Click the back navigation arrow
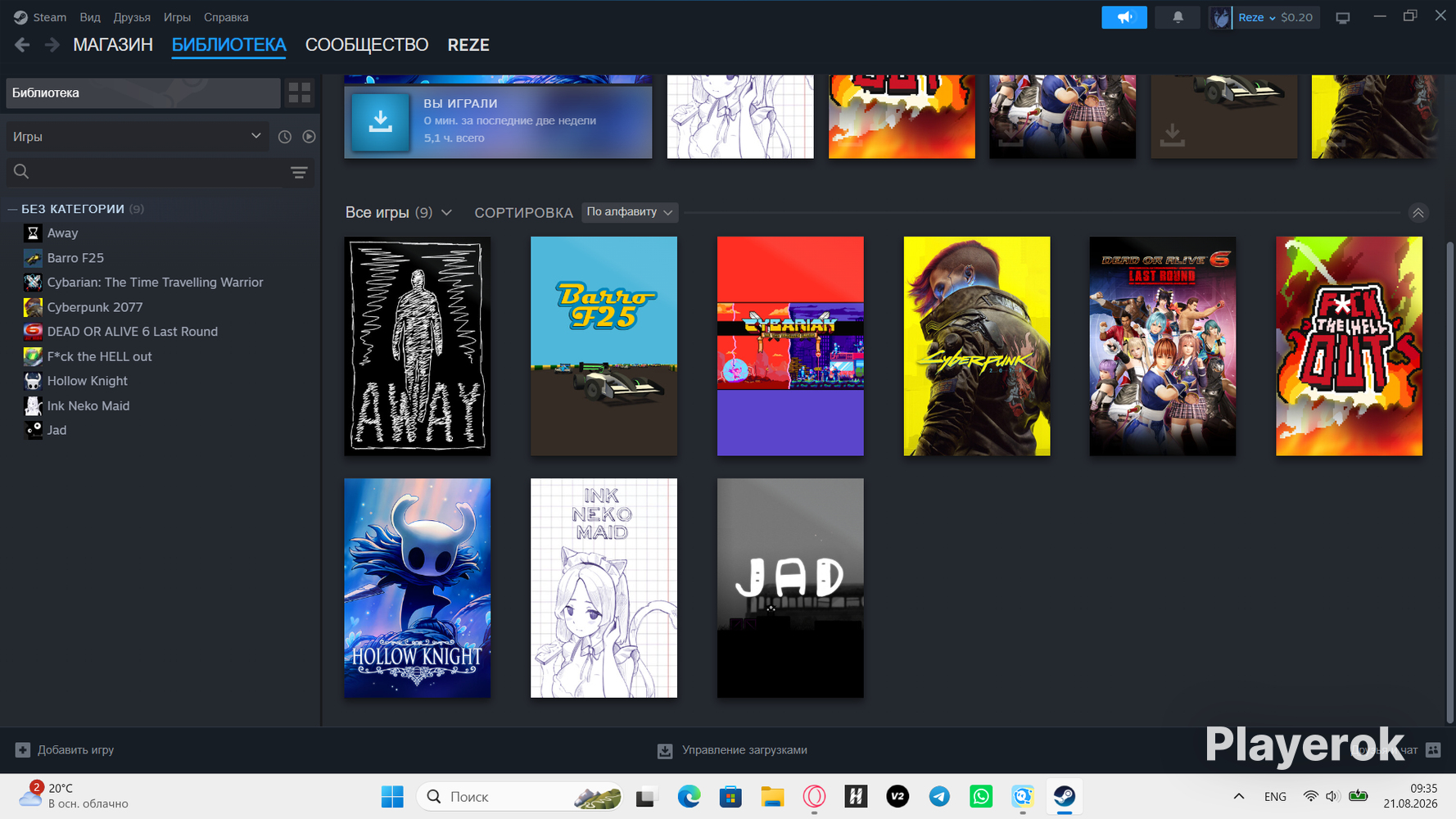Image resolution: width=1456 pixels, height=819 pixels. point(22,45)
